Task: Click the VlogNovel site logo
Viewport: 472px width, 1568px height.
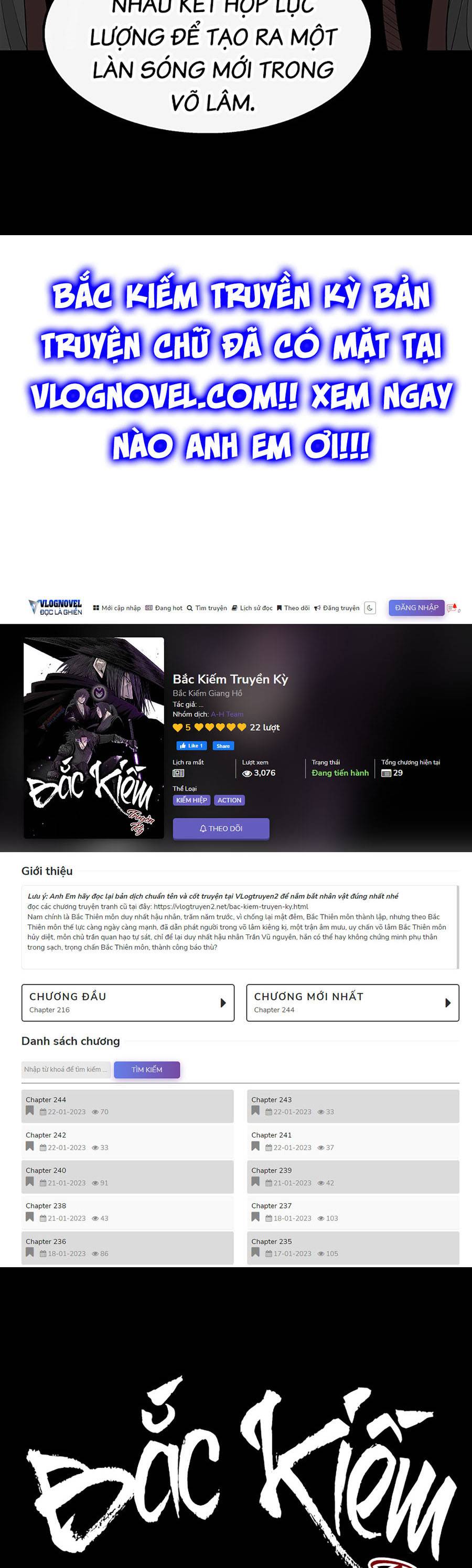Action: pyautogui.click(x=55, y=607)
